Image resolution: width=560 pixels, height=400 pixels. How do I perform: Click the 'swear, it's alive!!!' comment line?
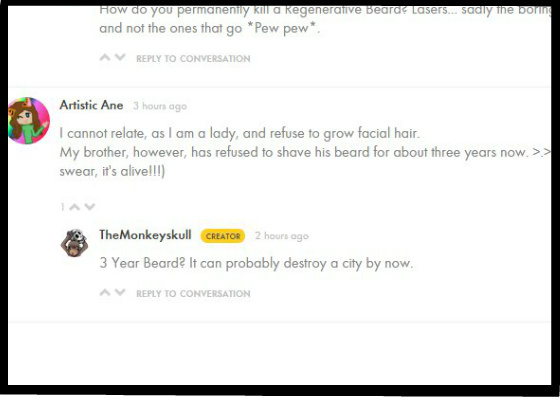point(112,172)
